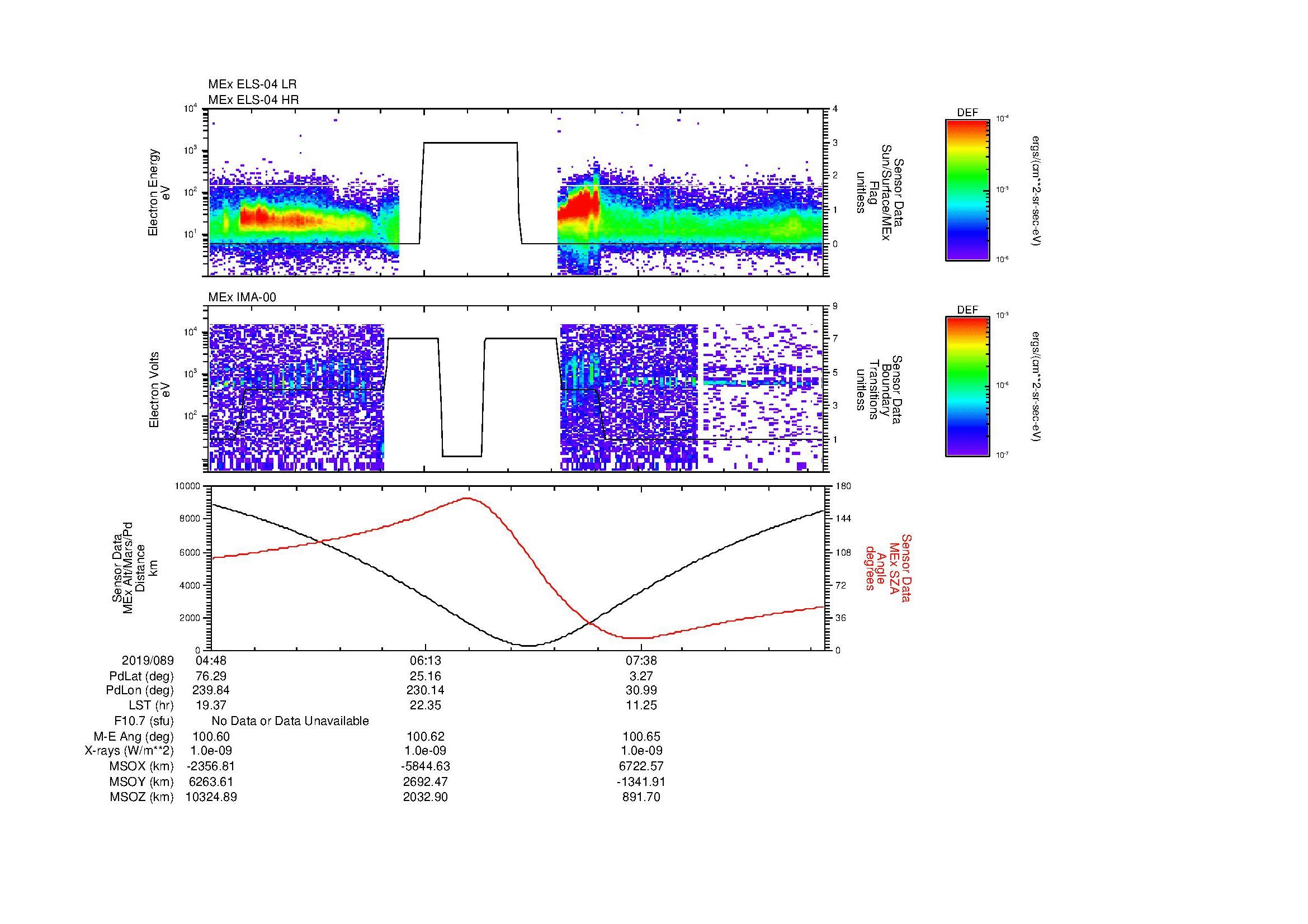This screenshot has height=924, width=1308.
Task: Click the 'Sun/Surface/MEx Flag' axis label
Action: coord(879,192)
